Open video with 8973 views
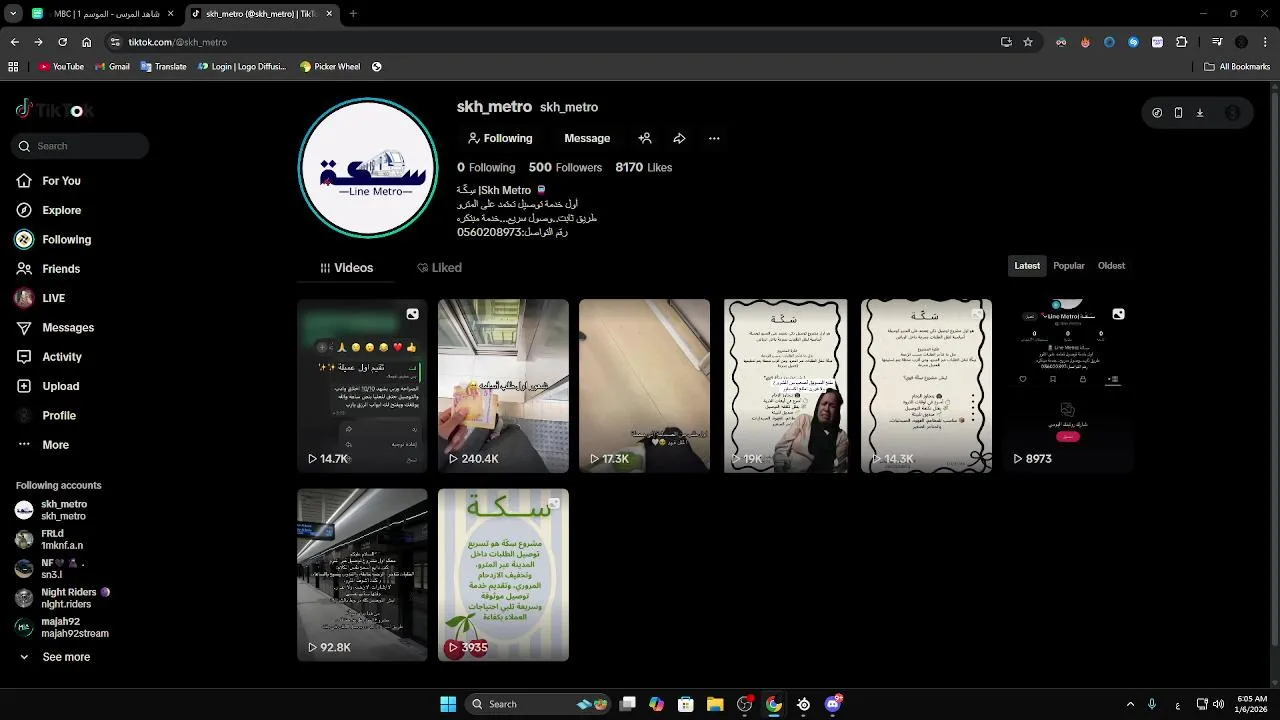 [1067, 386]
